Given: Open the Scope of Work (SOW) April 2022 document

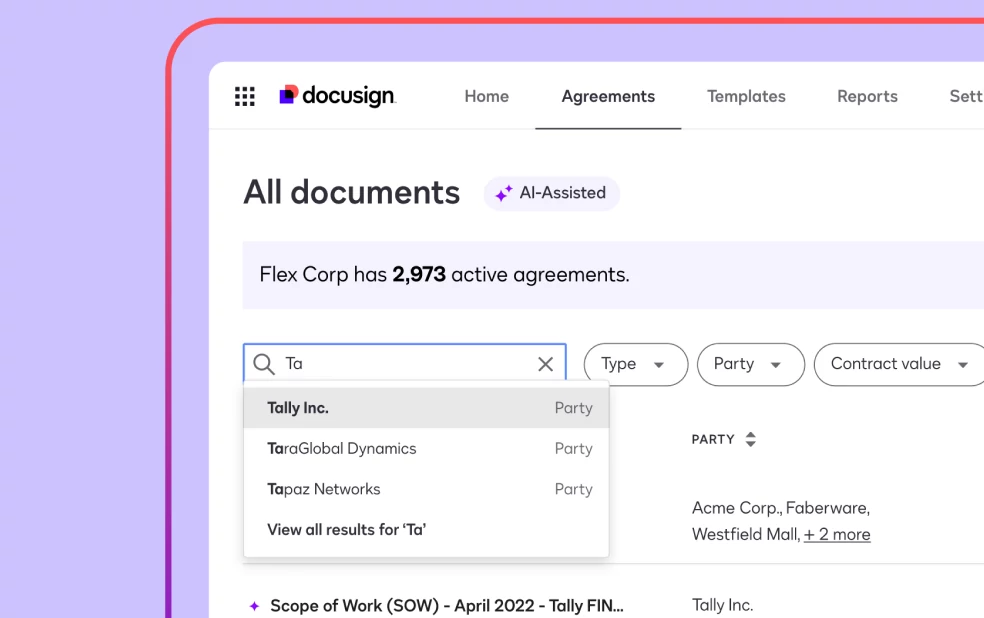Looking at the screenshot, I should (447, 606).
